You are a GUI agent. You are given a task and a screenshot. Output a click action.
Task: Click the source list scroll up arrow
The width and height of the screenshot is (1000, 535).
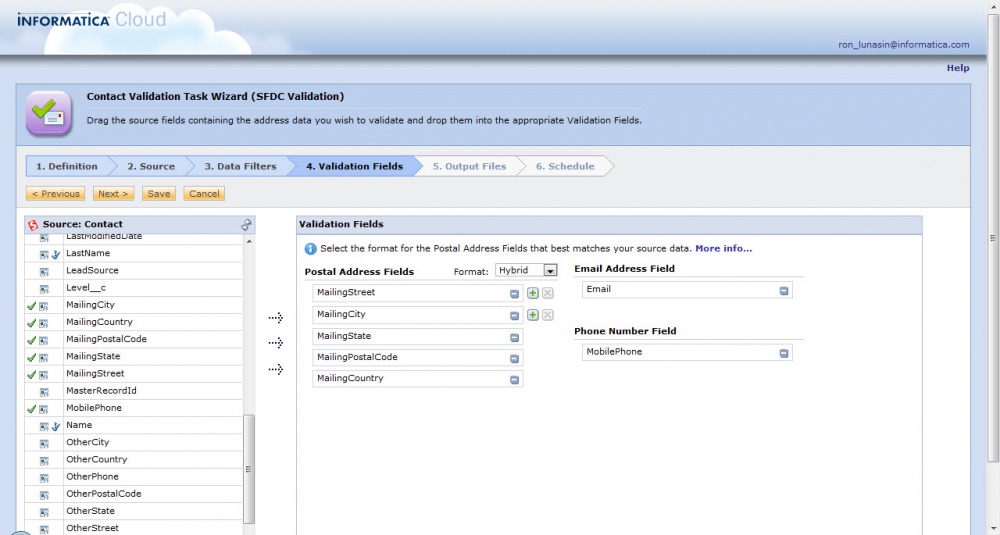click(x=249, y=242)
